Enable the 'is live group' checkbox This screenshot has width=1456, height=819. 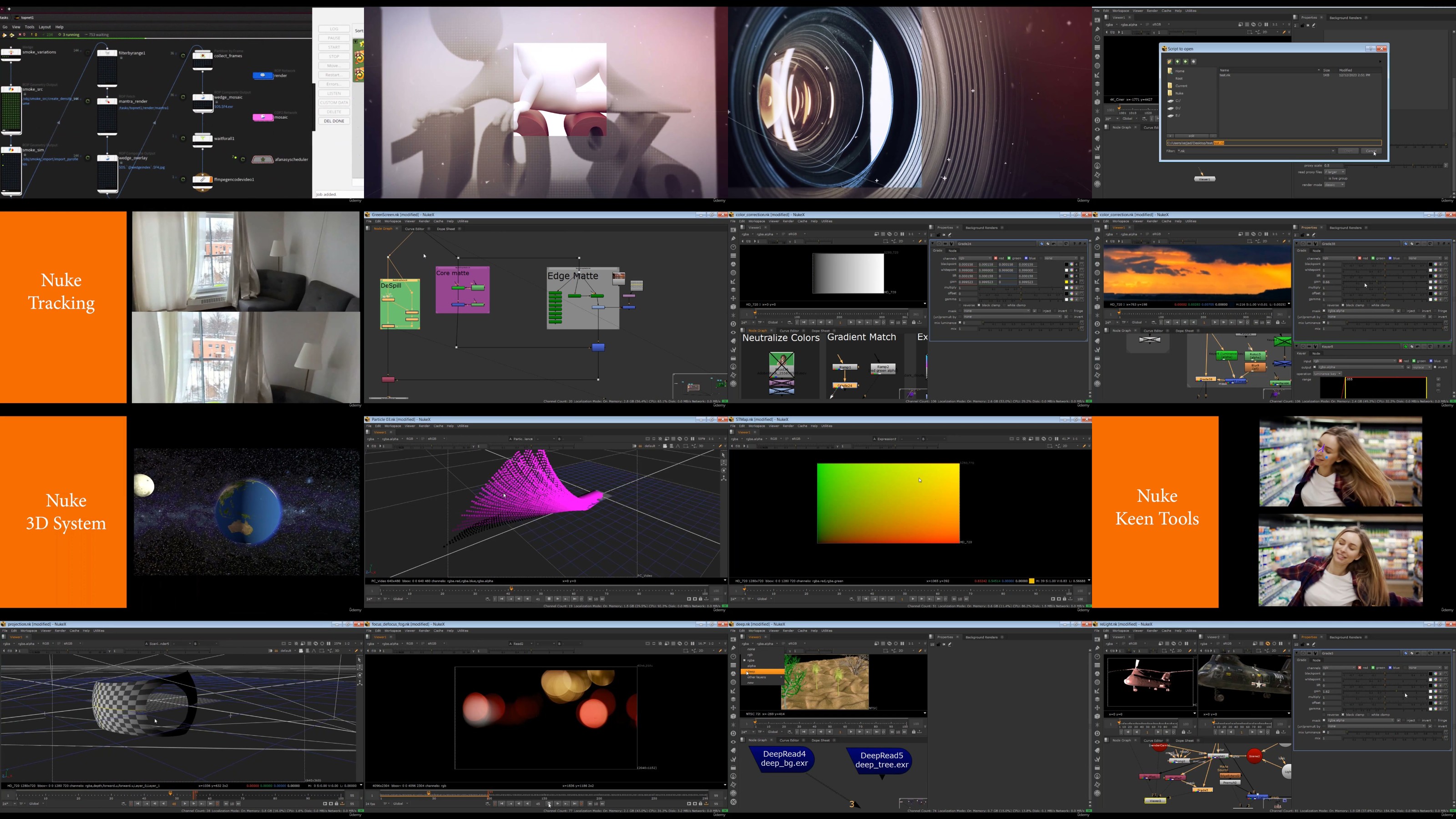[x=1325, y=178]
